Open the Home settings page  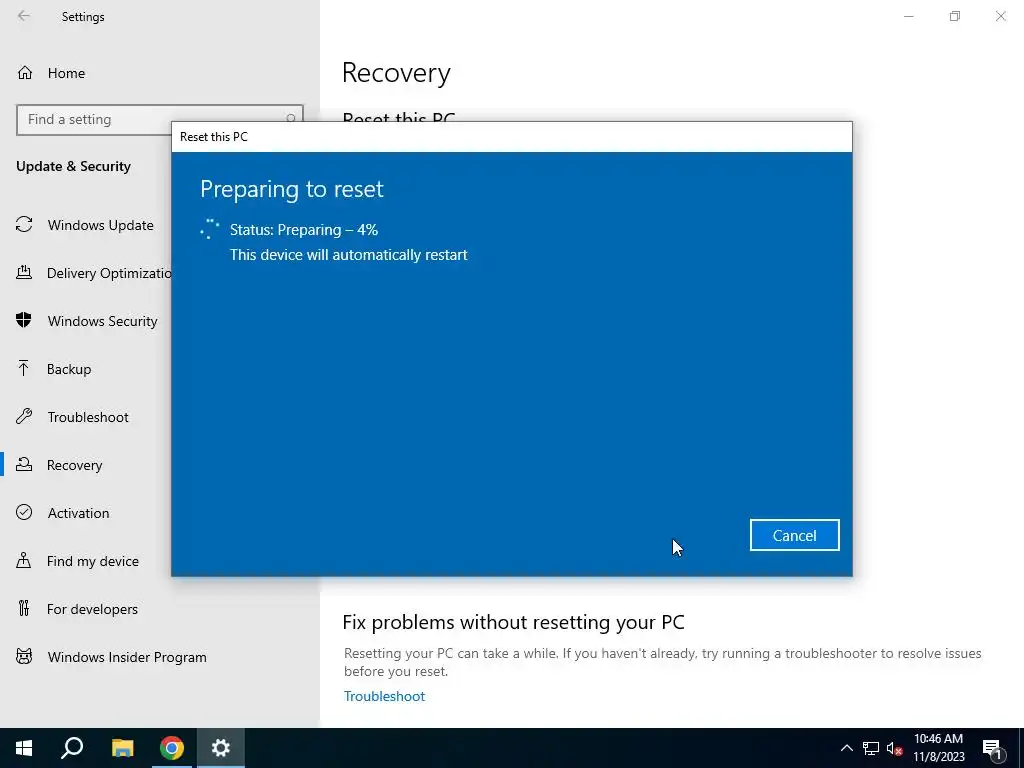tap(66, 73)
